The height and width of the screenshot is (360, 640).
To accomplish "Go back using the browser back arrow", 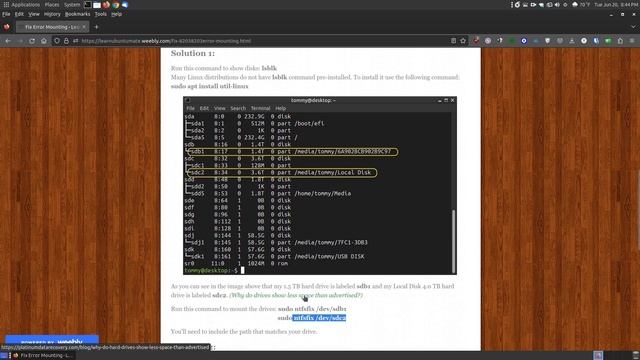I will [8, 41].
